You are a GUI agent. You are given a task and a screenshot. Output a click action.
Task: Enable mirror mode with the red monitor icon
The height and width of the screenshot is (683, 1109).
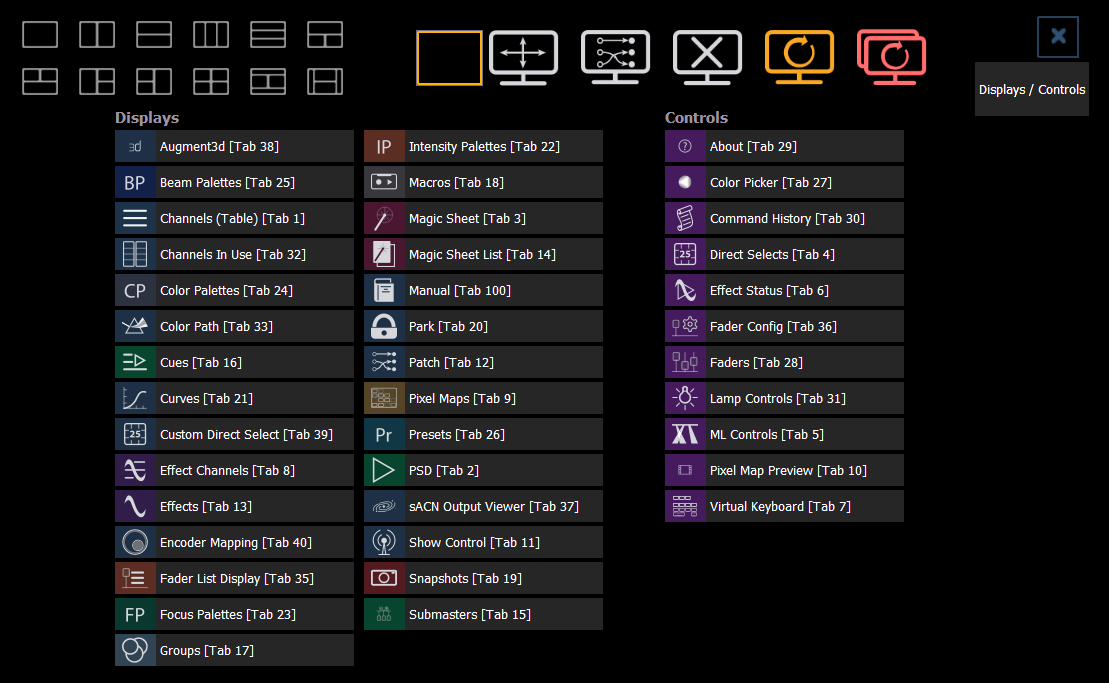pyautogui.click(x=891, y=57)
